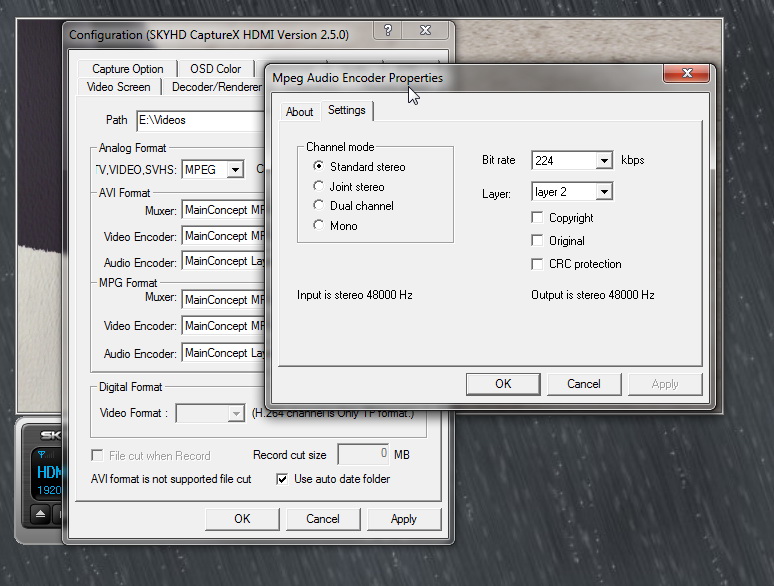Switch to the About tab
This screenshot has height=586, width=774.
click(x=299, y=112)
